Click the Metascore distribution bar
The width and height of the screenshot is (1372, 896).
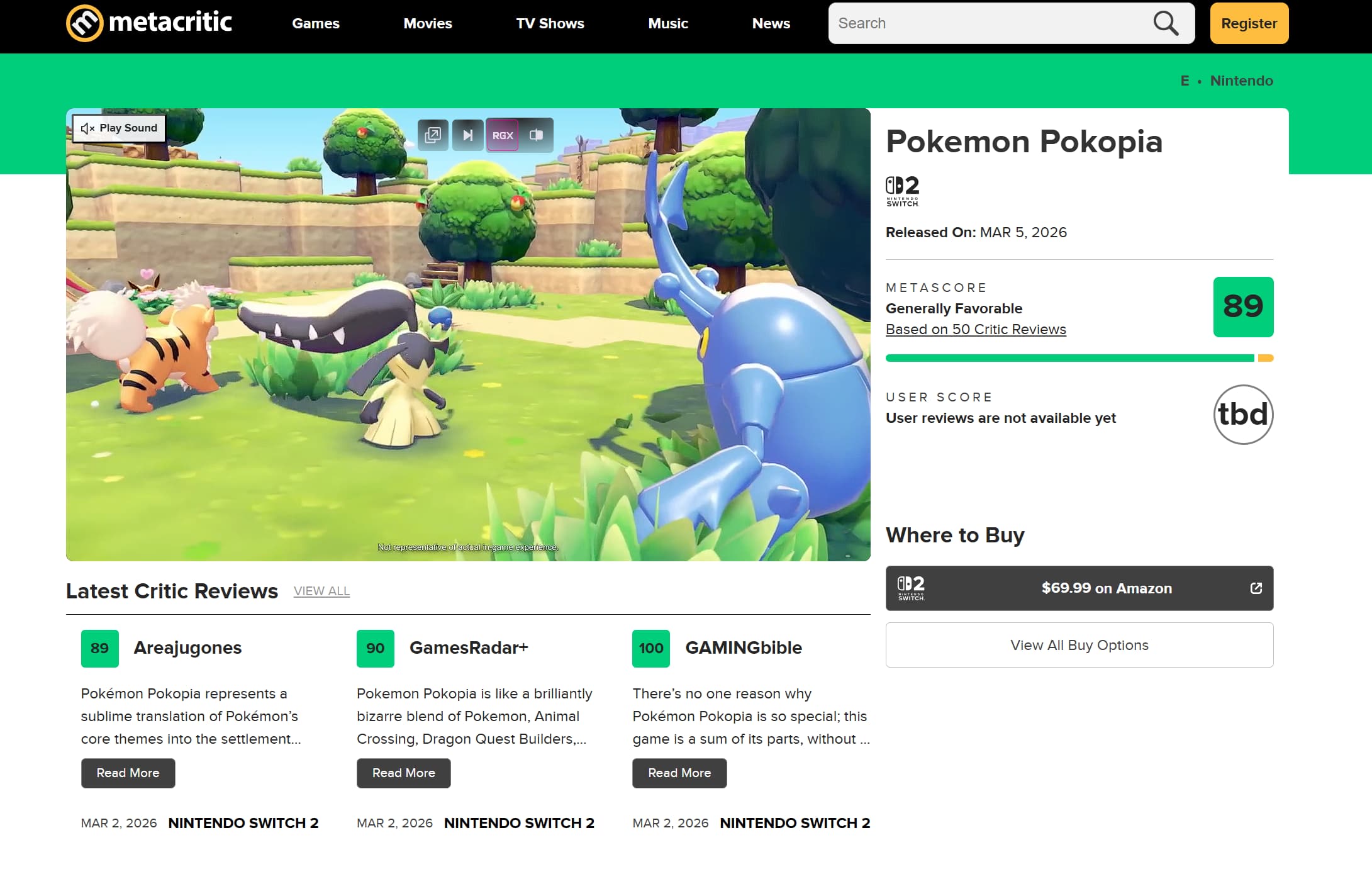point(1069,358)
